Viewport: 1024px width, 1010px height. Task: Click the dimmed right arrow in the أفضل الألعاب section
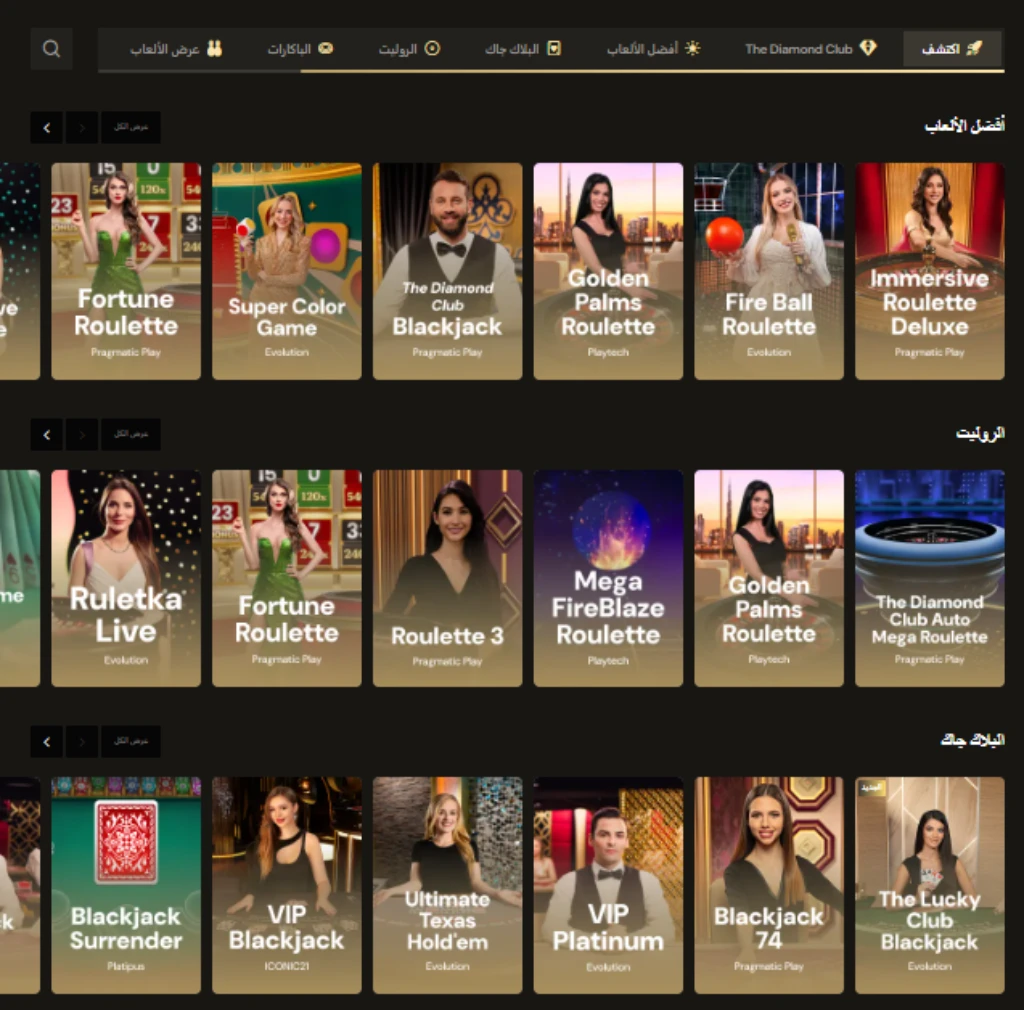click(x=82, y=127)
